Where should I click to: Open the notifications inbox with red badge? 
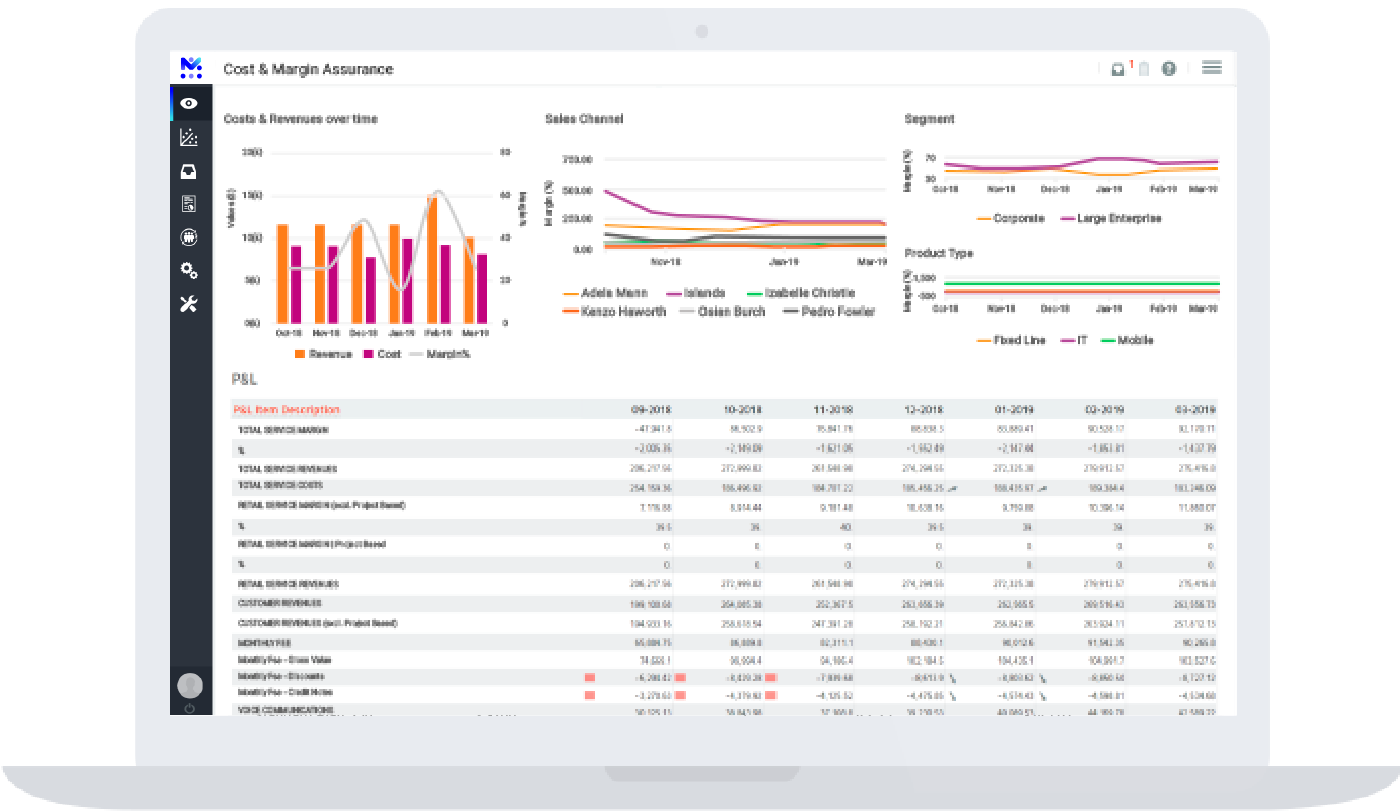[1118, 69]
